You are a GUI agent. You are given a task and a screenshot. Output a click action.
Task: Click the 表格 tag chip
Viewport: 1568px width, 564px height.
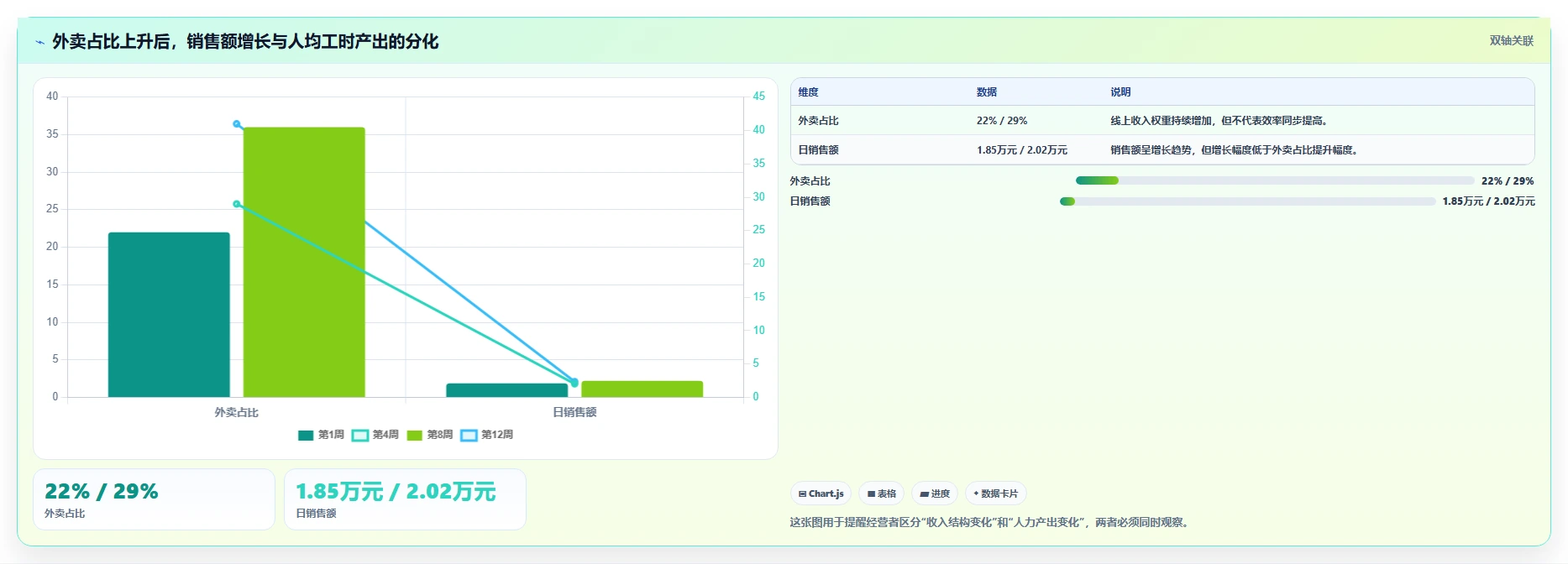point(881,493)
